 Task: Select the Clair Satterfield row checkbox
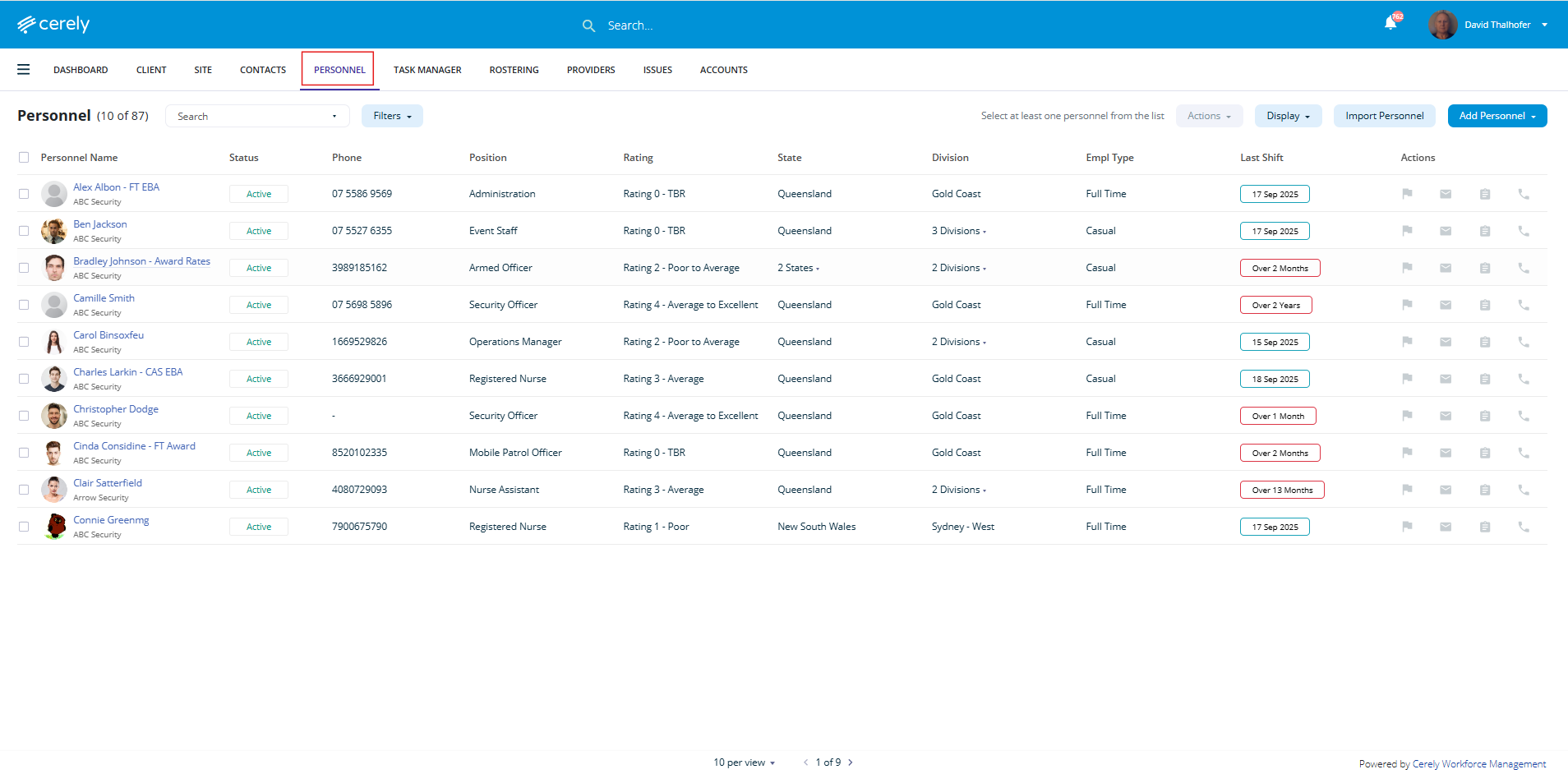(x=24, y=490)
